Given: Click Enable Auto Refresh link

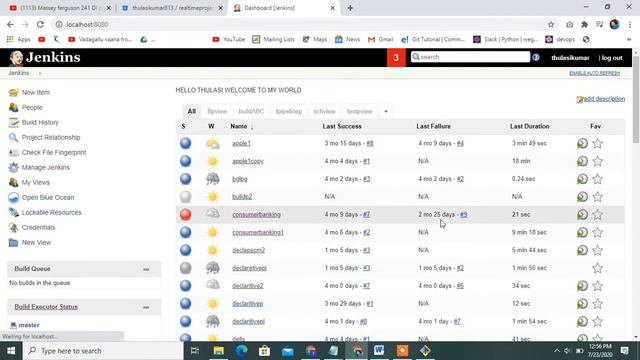Looking at the screenshot, I should click(594, 73).
